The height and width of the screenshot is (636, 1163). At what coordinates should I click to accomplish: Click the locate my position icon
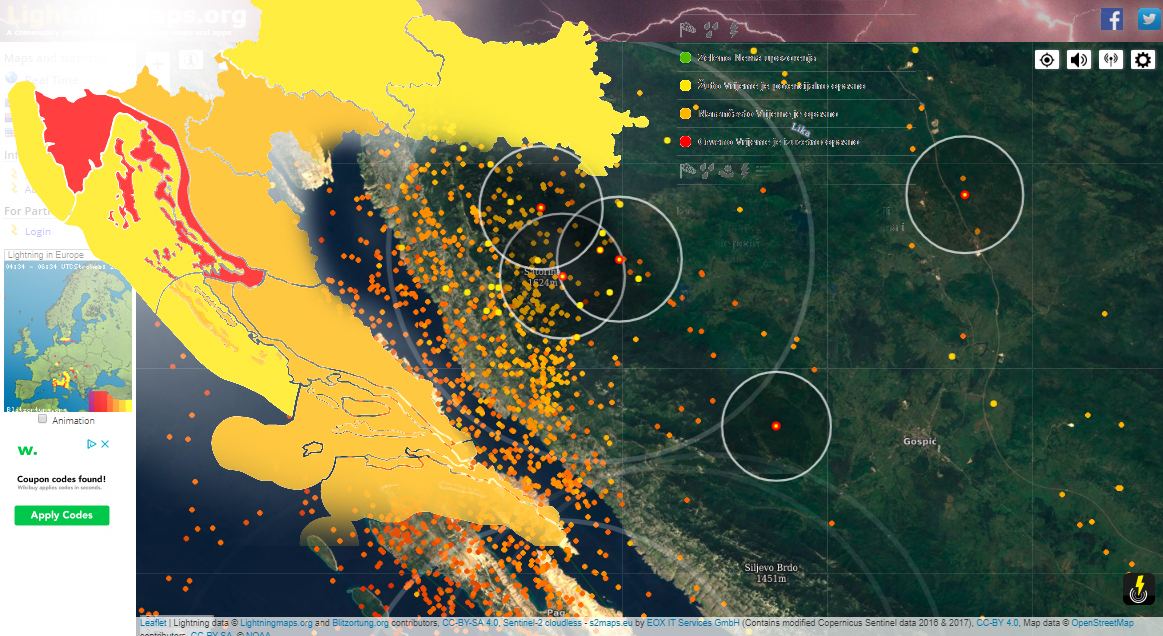coord(1046,60)
